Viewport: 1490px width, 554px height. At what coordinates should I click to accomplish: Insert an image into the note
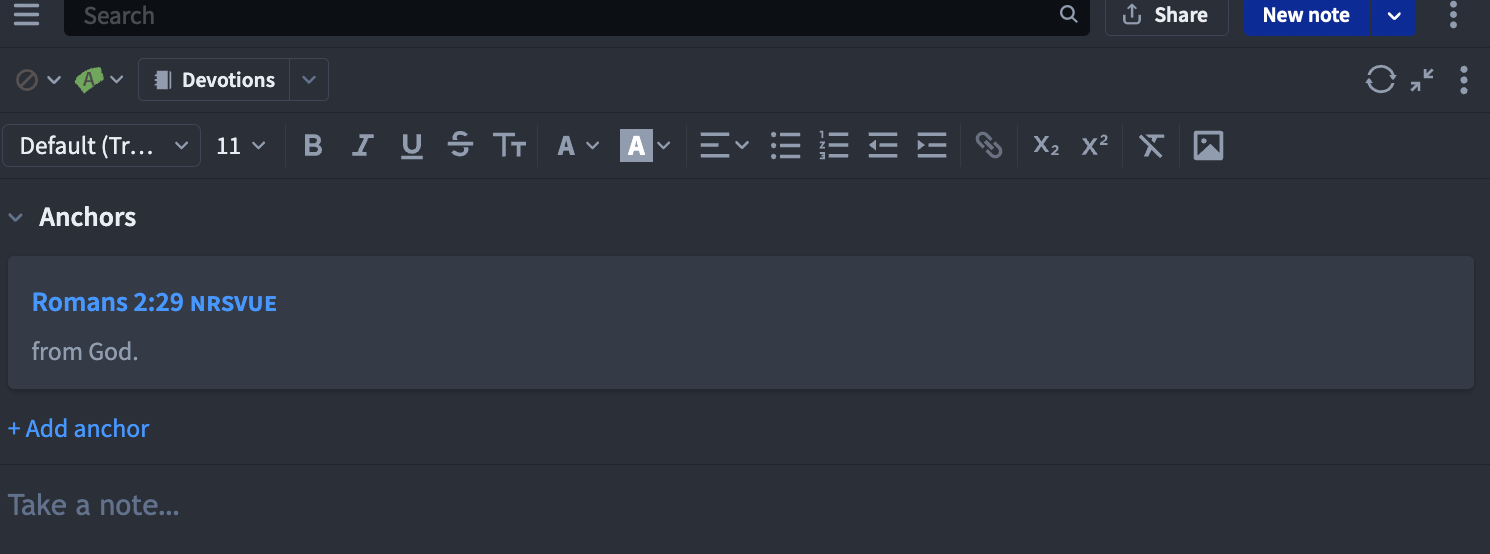(x=1208, y=146)
